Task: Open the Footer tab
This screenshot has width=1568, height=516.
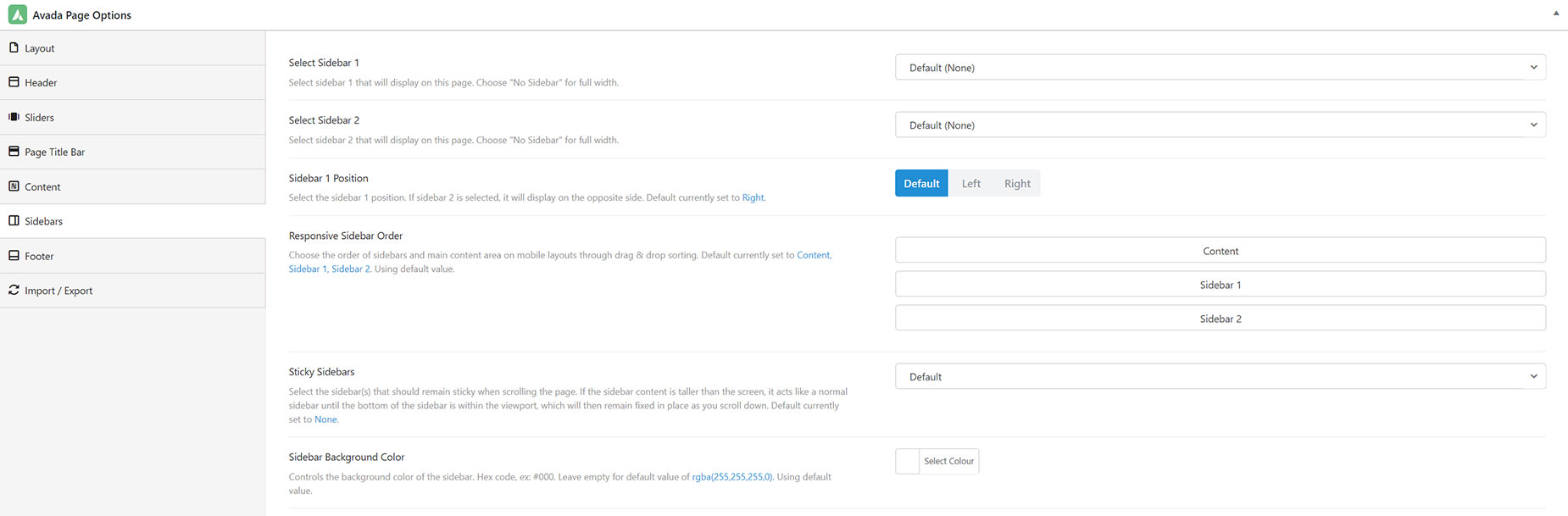Action: click(132, 256)
